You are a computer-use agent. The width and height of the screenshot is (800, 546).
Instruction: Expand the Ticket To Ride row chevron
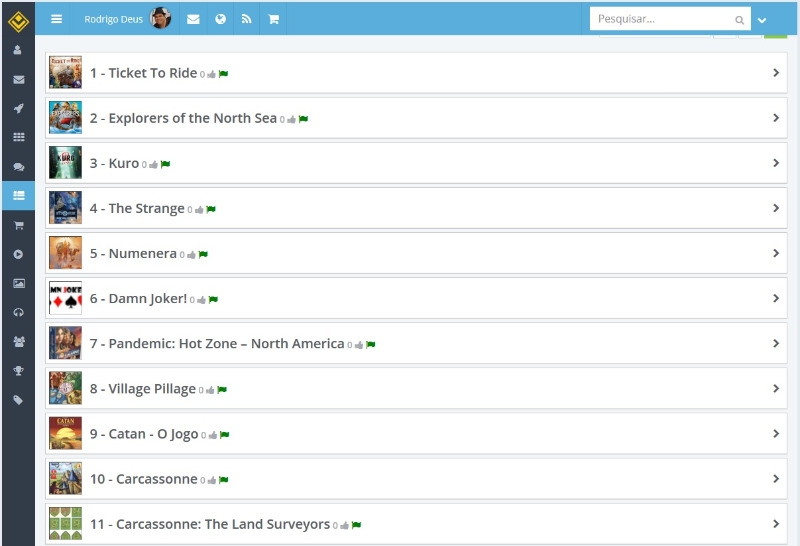point(776,73)
